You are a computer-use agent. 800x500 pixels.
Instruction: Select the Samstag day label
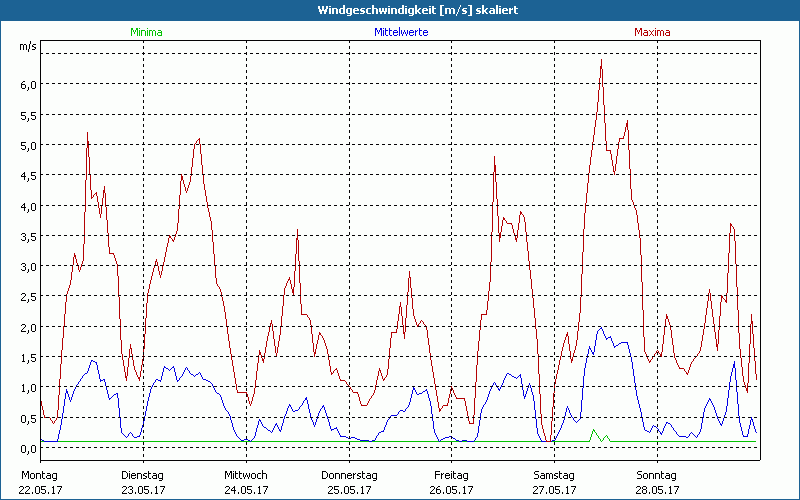click(554, 475)
